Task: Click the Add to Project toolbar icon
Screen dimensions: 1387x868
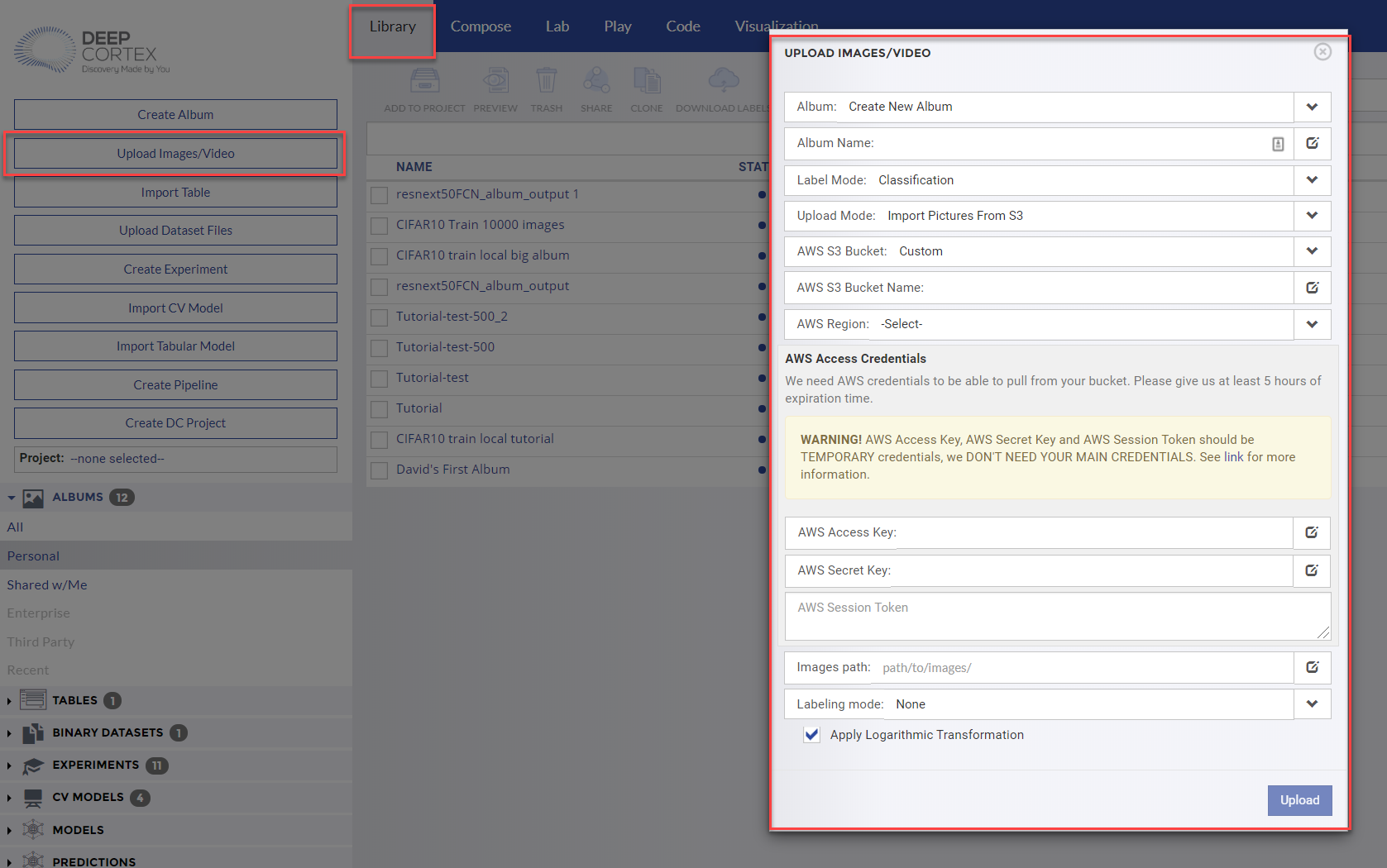Action: coord(424,81)
